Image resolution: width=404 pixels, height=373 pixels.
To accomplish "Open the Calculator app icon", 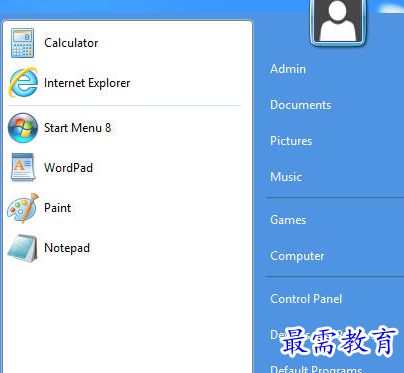I will tap(22, 43).
